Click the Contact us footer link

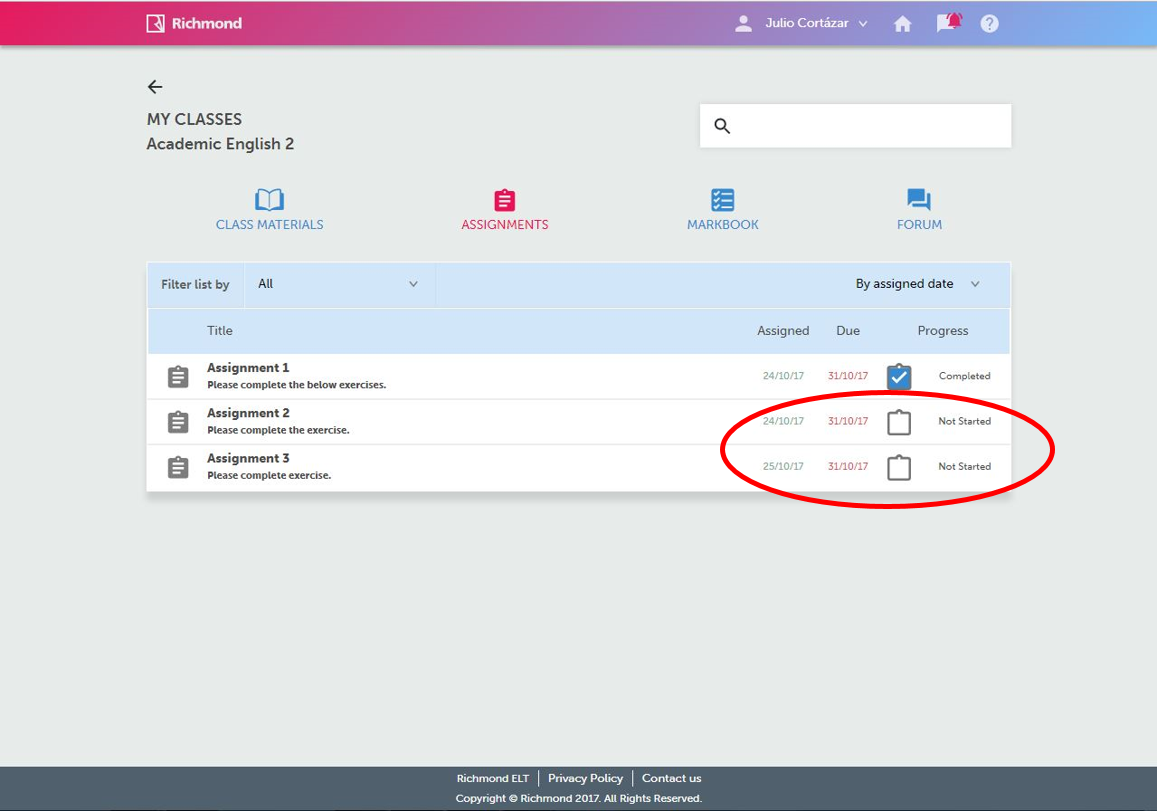click(x=671, y=778)
